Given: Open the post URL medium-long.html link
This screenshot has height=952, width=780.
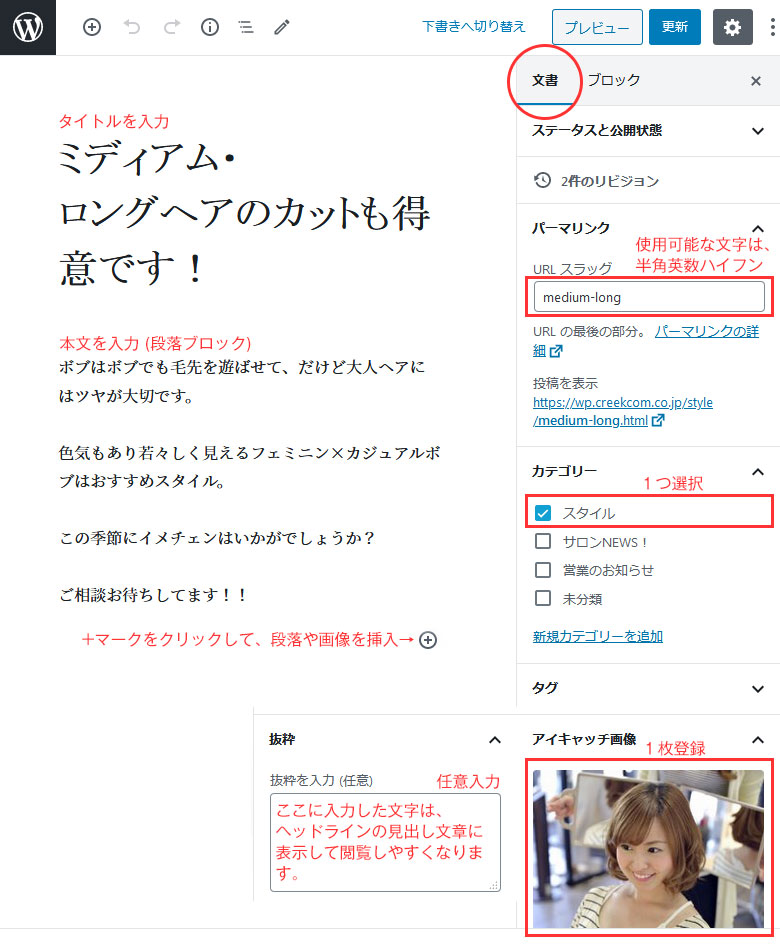Looking at the screenshot, I should (x=623, y=411).
